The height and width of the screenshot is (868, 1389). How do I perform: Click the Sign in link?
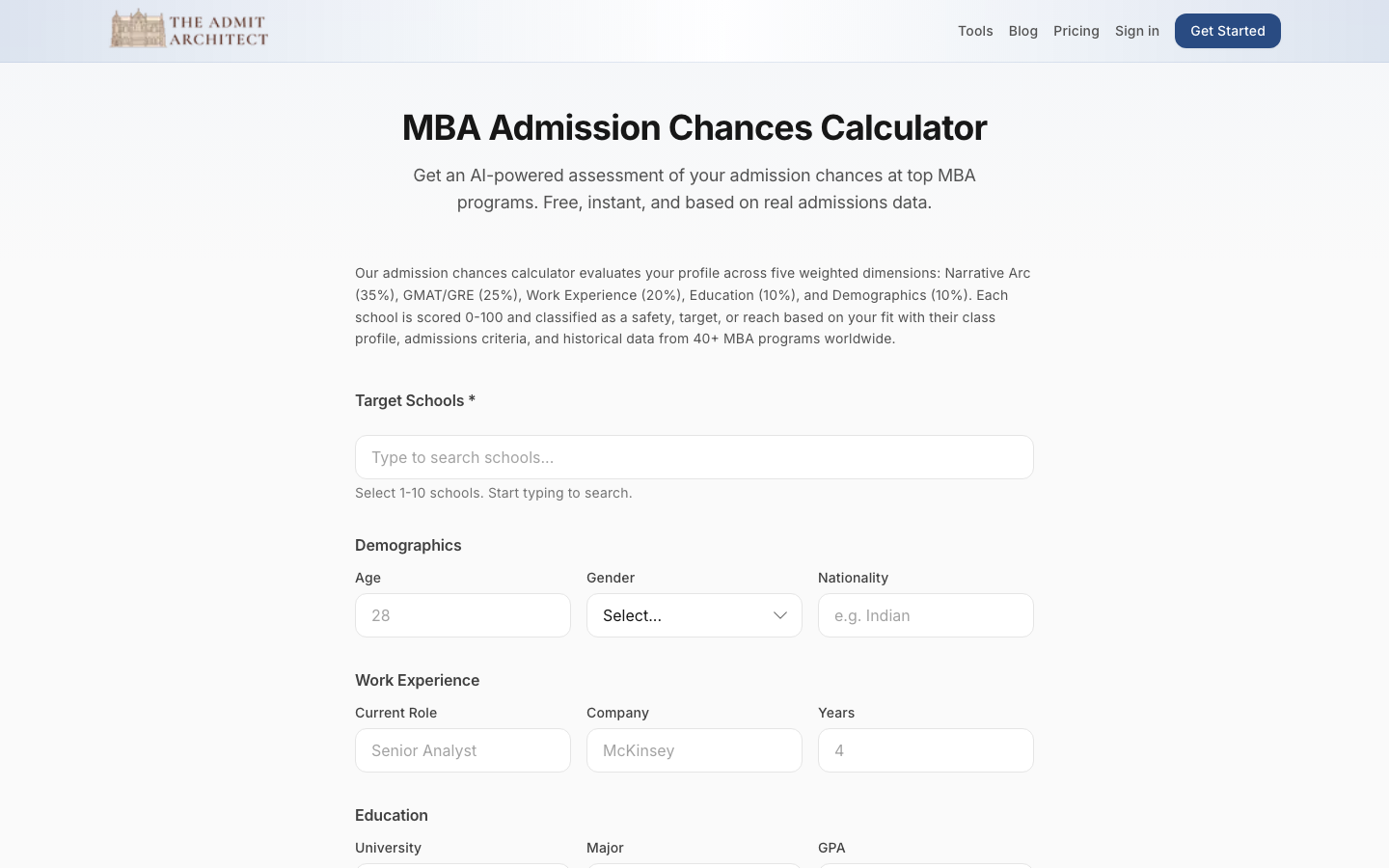1137,31
